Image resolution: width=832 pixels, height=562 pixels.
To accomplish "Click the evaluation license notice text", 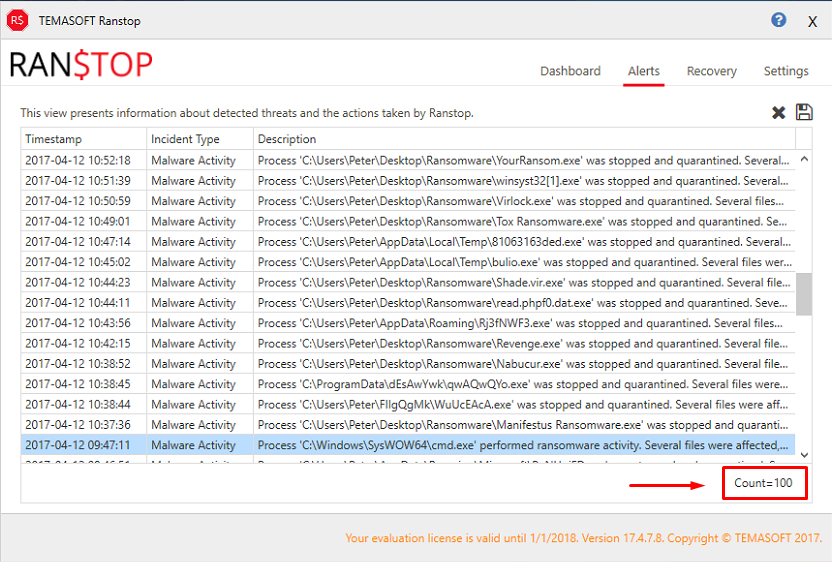I will [583, 538].
